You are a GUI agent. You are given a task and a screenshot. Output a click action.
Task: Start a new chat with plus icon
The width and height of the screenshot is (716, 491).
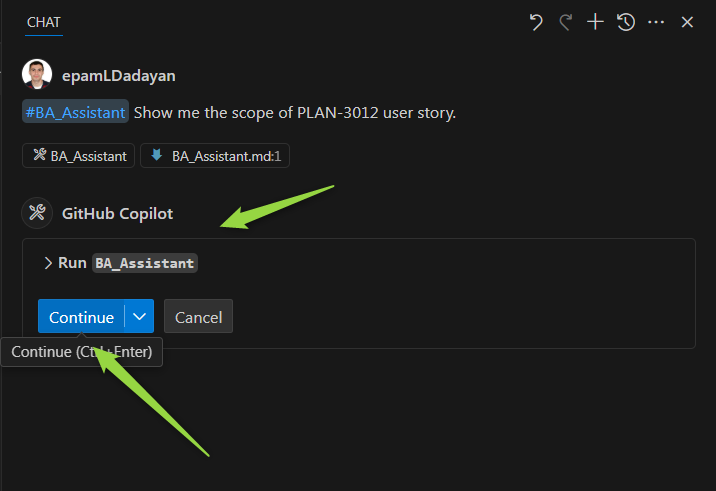click(x=595, y=22)
